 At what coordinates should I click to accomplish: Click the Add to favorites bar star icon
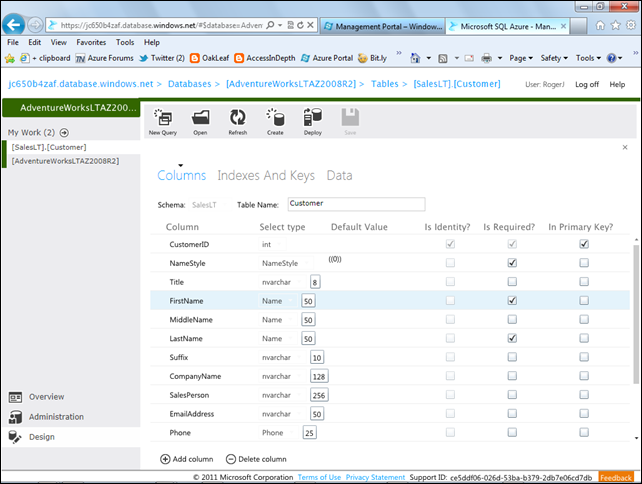click(x=10, y=58)
